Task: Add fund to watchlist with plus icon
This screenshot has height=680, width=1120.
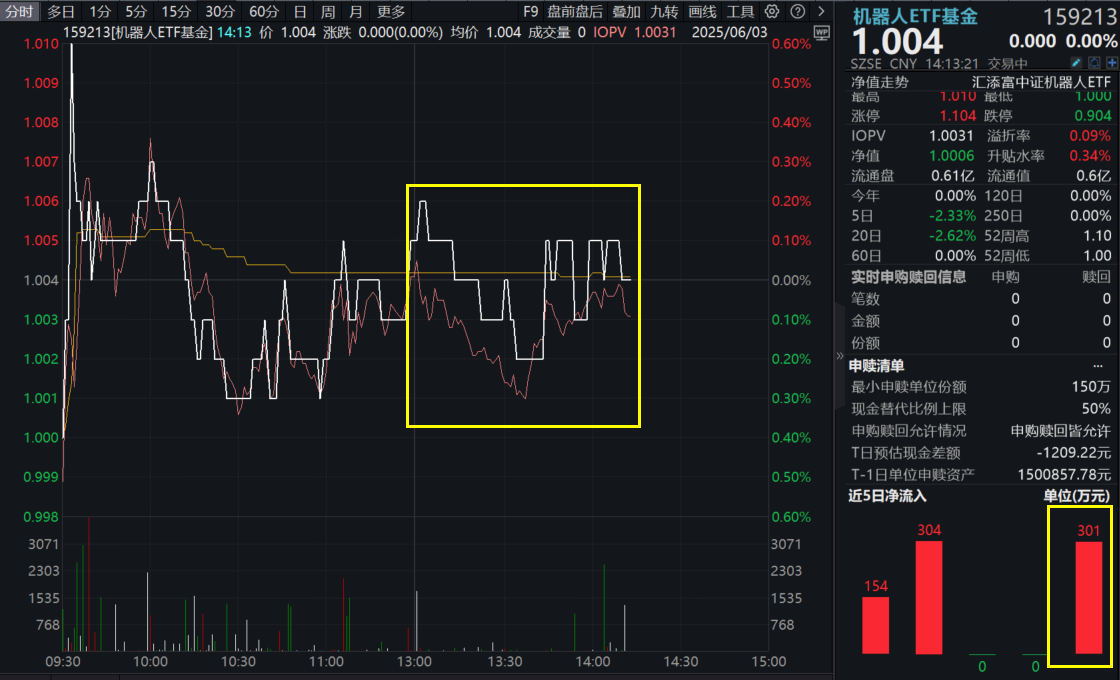Action: tap(1111, 63)
